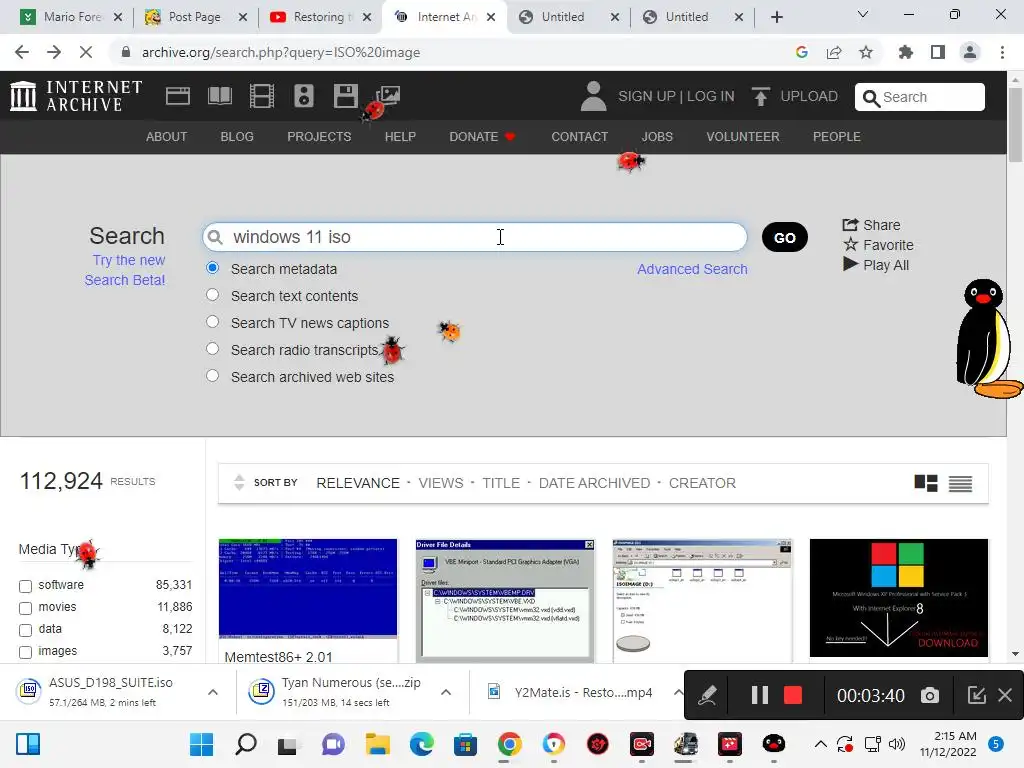
Task: Open the recorder pen annotation tool
Action: [707, 695]
